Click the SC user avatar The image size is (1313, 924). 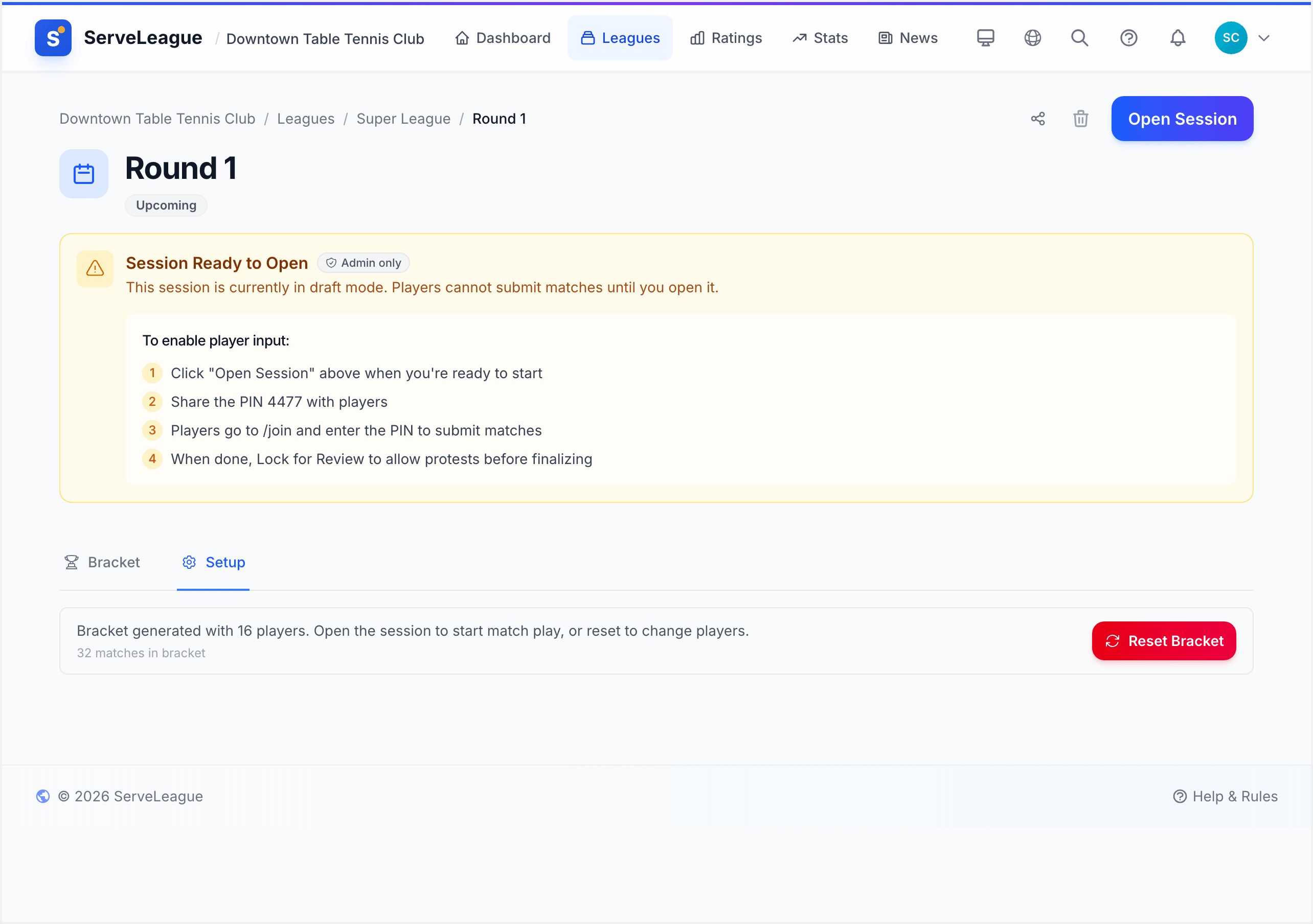point(1231,38)
